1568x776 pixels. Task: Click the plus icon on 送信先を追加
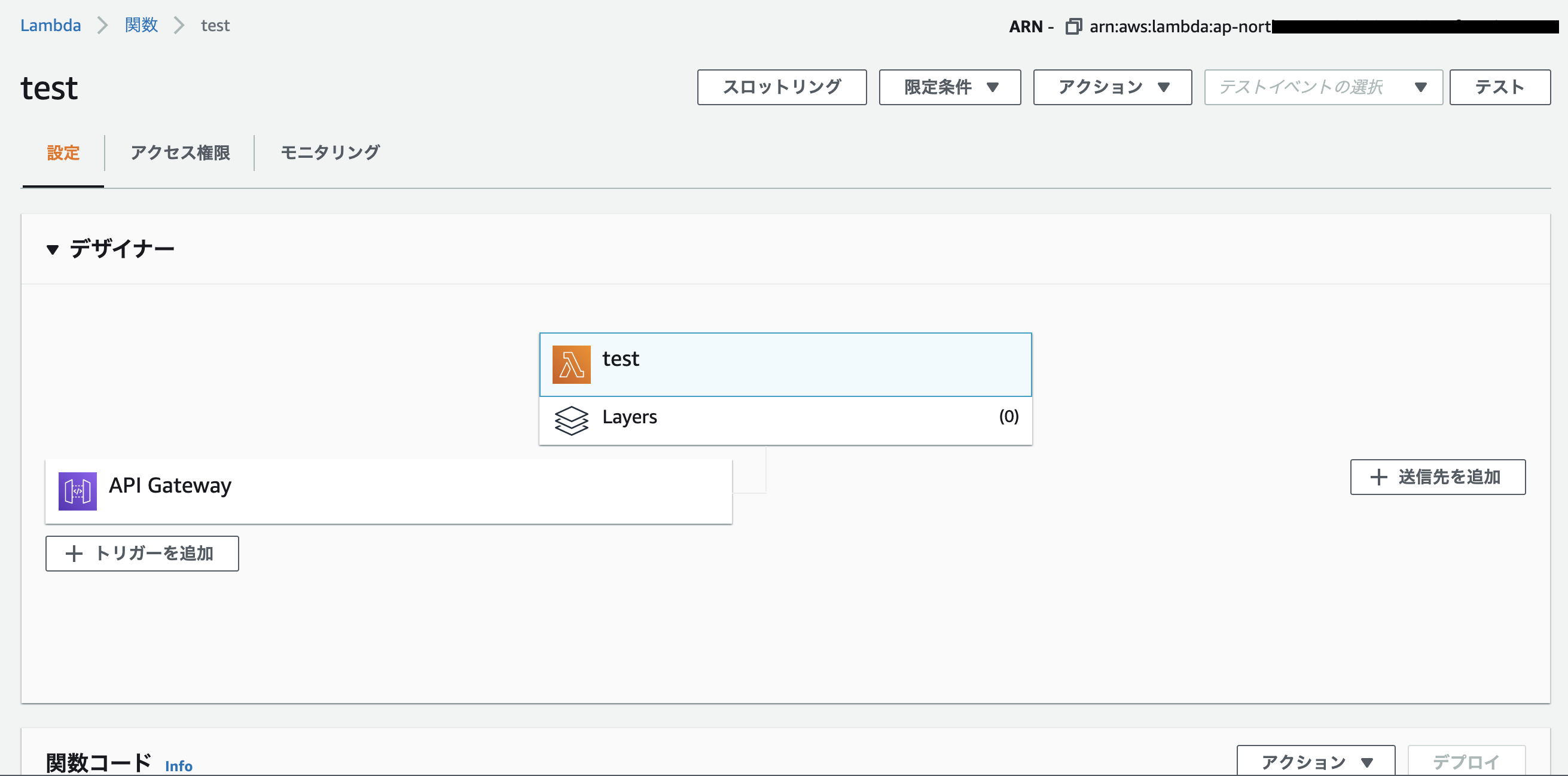click(x=1378, y=477)
